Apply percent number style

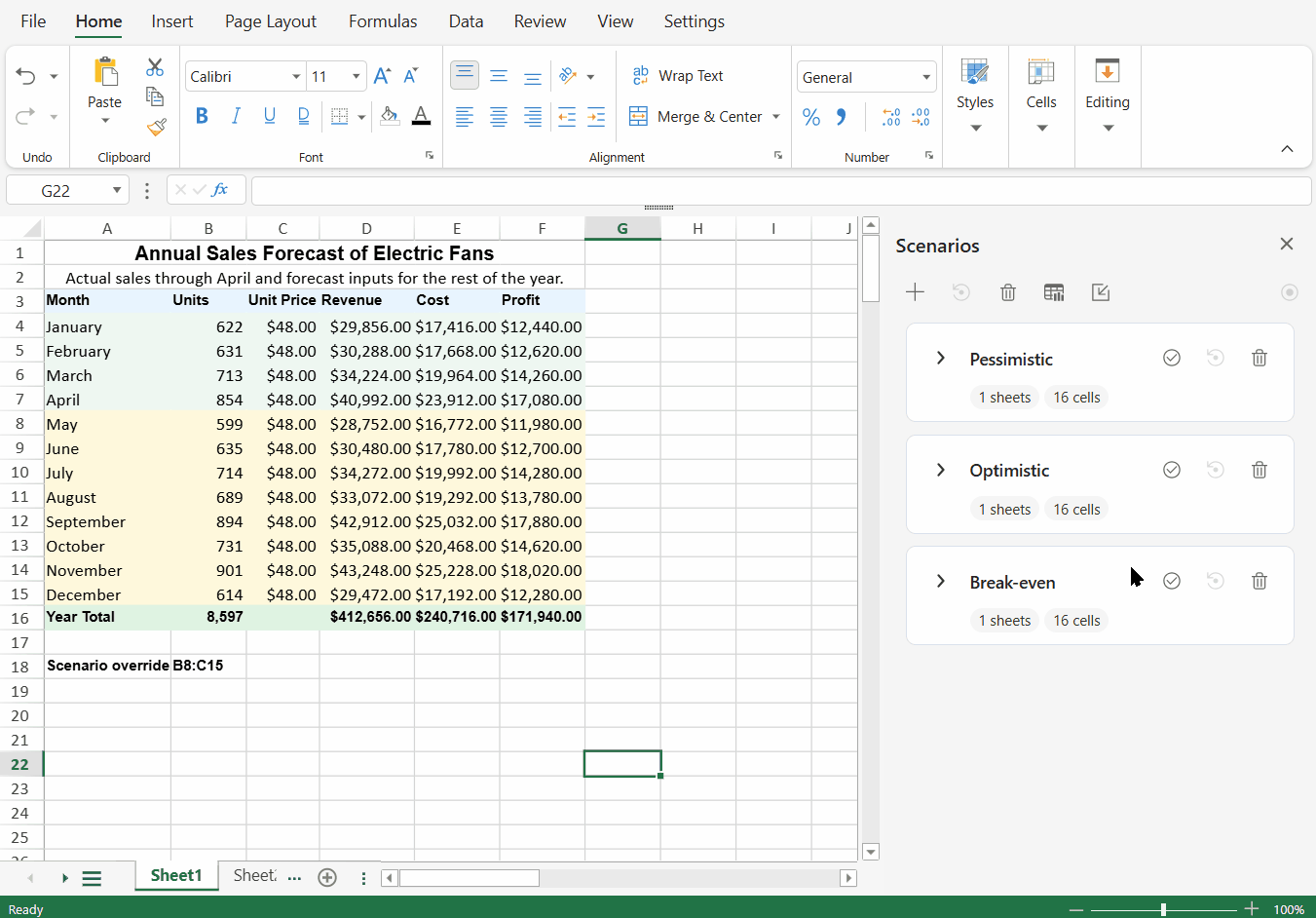(811, 117)
